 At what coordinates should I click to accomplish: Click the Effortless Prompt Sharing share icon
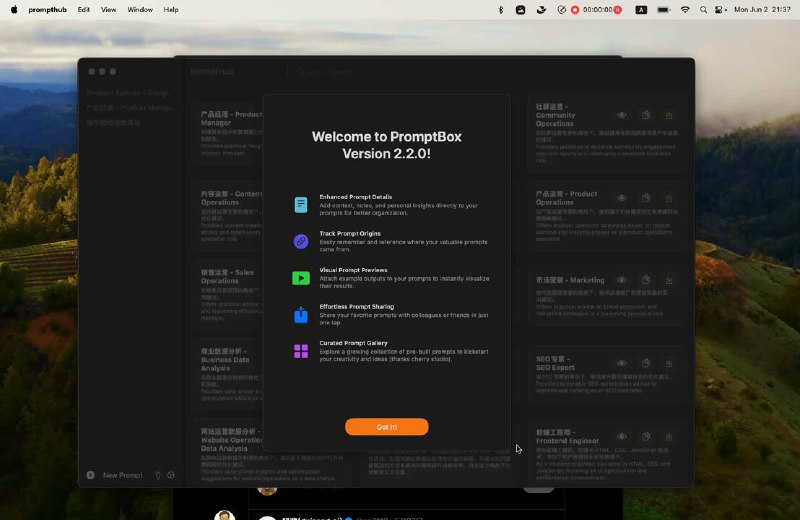pos(301,314)
